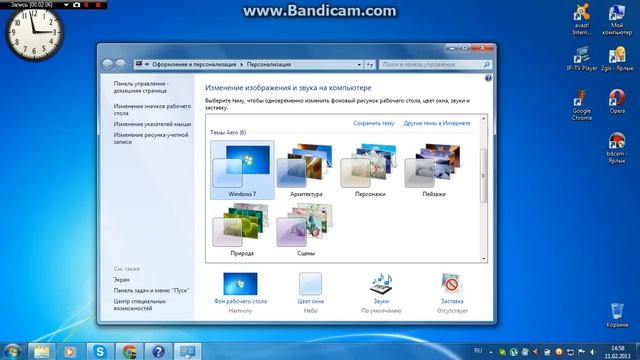The height and width of the screenshot is (360, 640).
Task: Select the Сцены theme
Action: (x=306, y=230)
